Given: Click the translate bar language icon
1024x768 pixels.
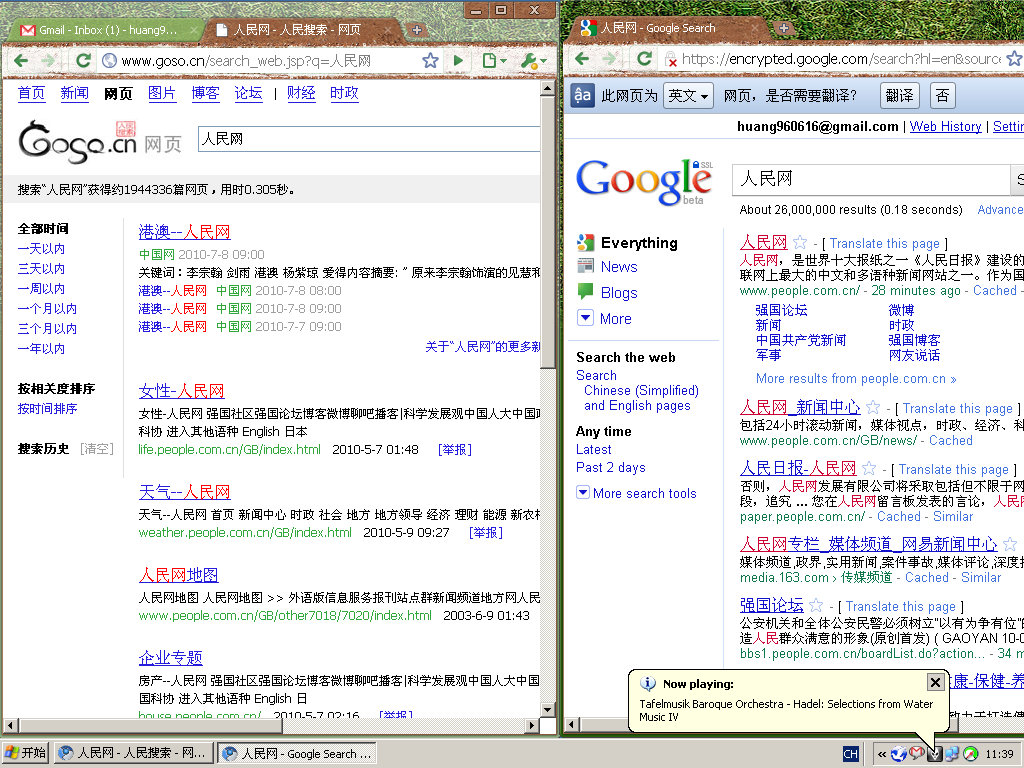Looking at the screenshot, I should pyautogui.click(x=583, y=95).
